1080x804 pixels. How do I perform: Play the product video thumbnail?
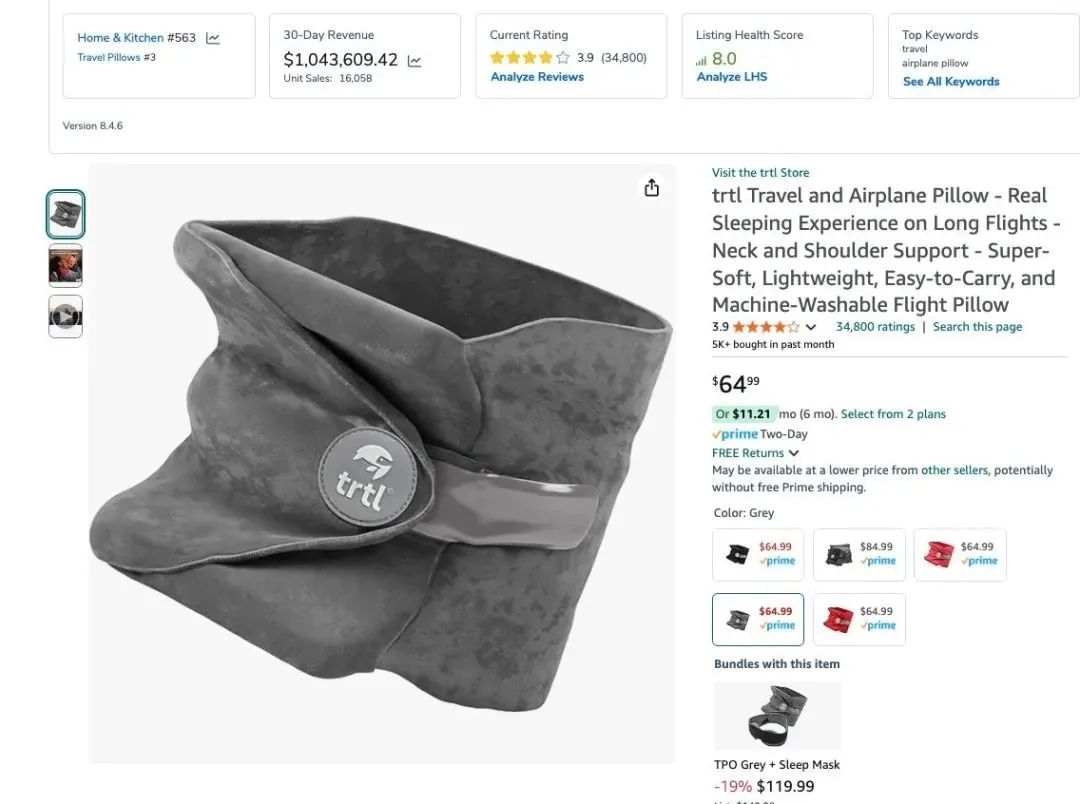pos(65,316)
